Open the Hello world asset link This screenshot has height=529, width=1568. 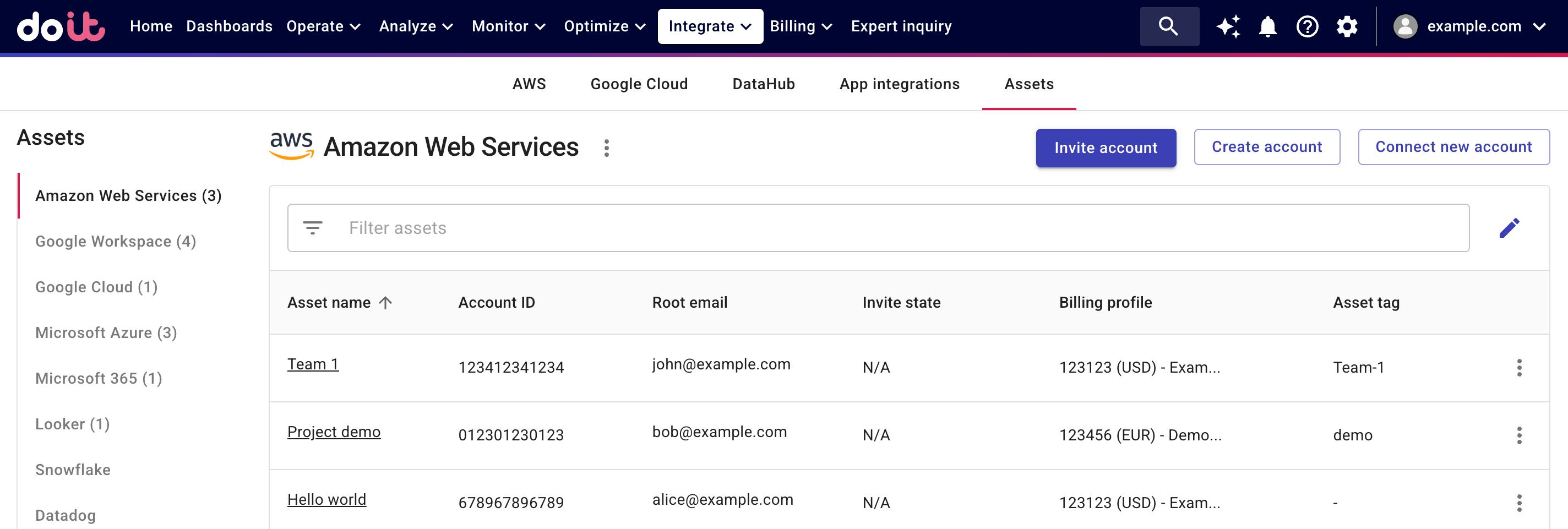(x=327, y=499)
